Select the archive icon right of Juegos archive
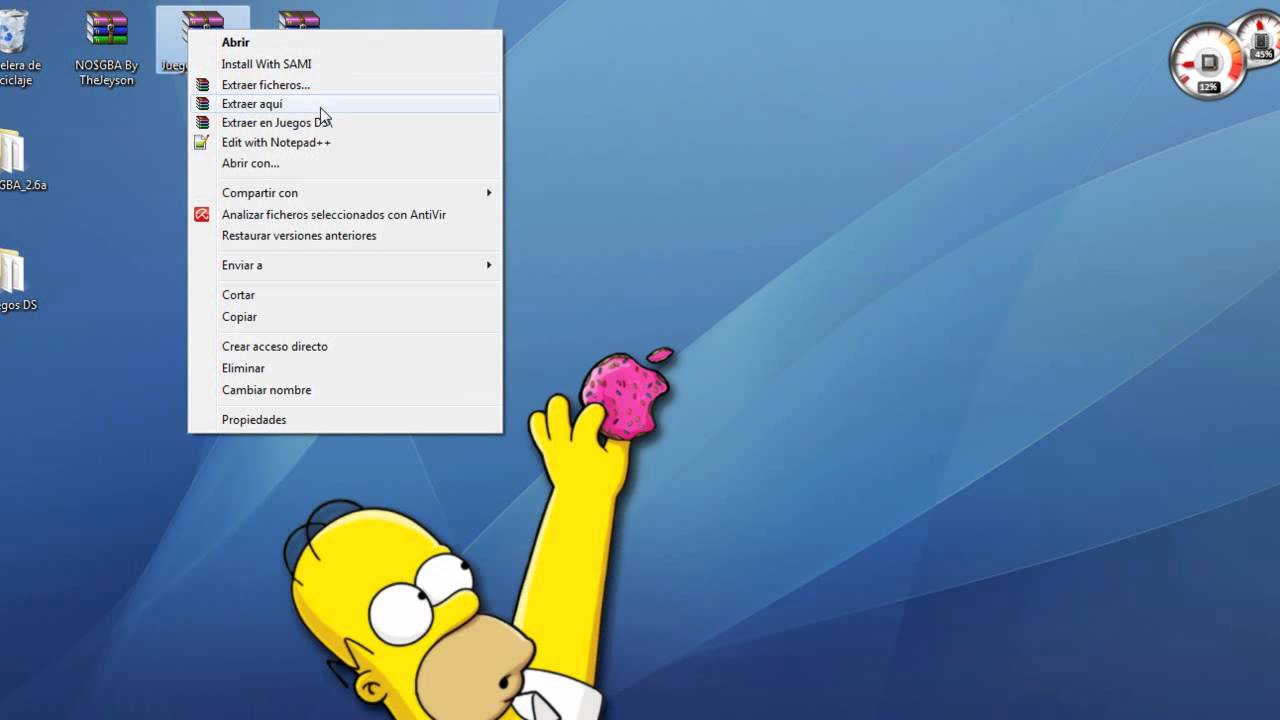This screenshot has width=1280, height=720. (x=299, y=20)
